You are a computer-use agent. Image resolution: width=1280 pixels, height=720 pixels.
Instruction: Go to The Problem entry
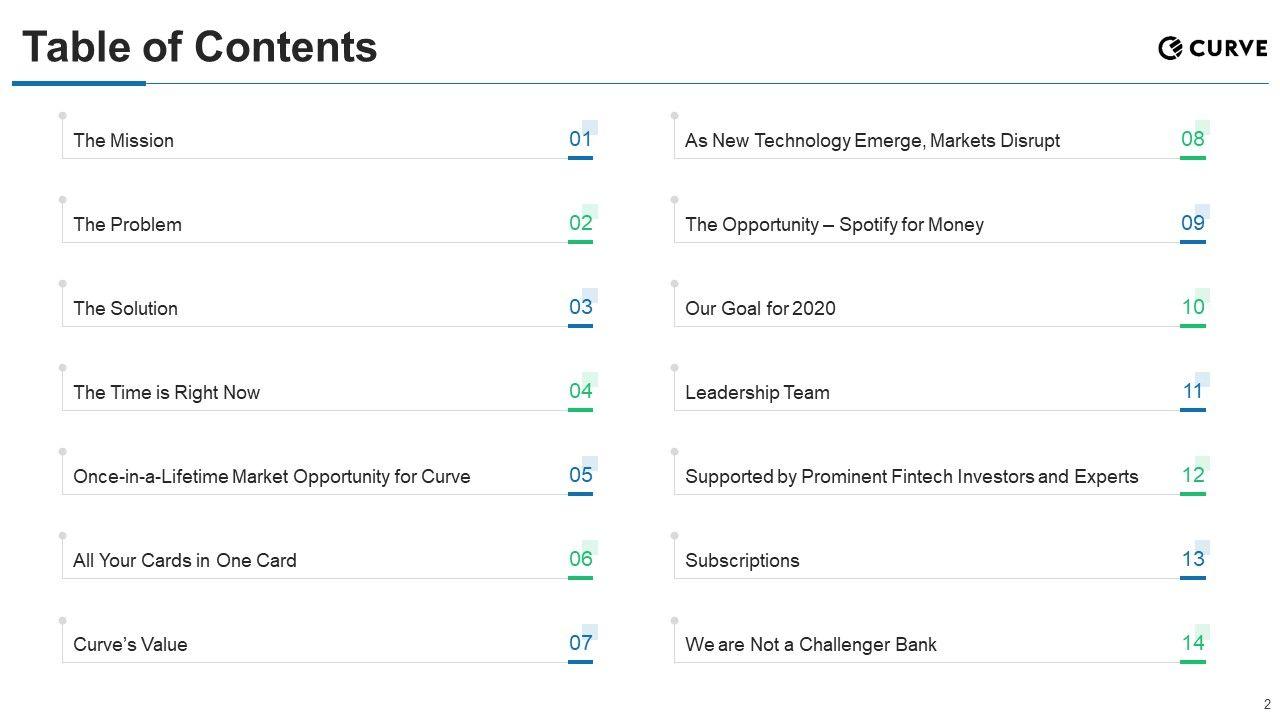(x=128, y=225)
